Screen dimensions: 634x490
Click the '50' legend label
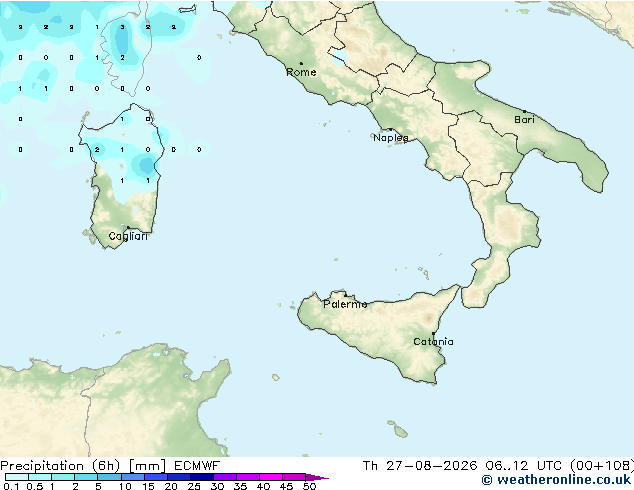[309, 486]
